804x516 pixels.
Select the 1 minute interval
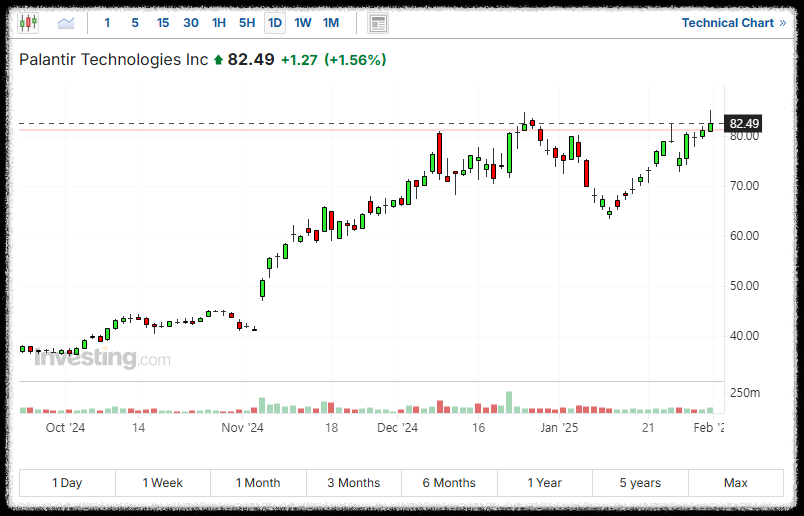pos(107,23)
